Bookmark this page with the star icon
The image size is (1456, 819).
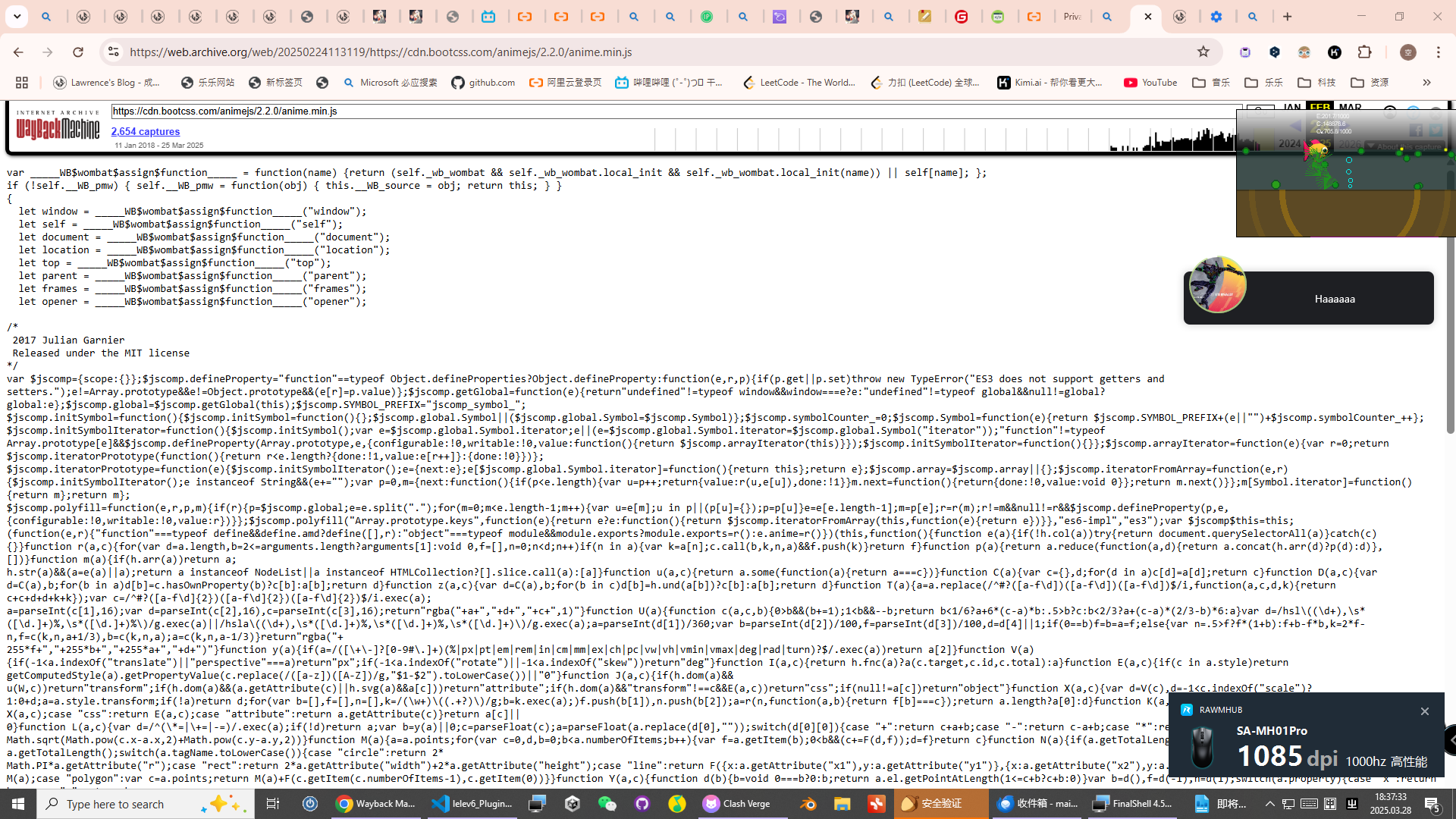point(1203,52)
